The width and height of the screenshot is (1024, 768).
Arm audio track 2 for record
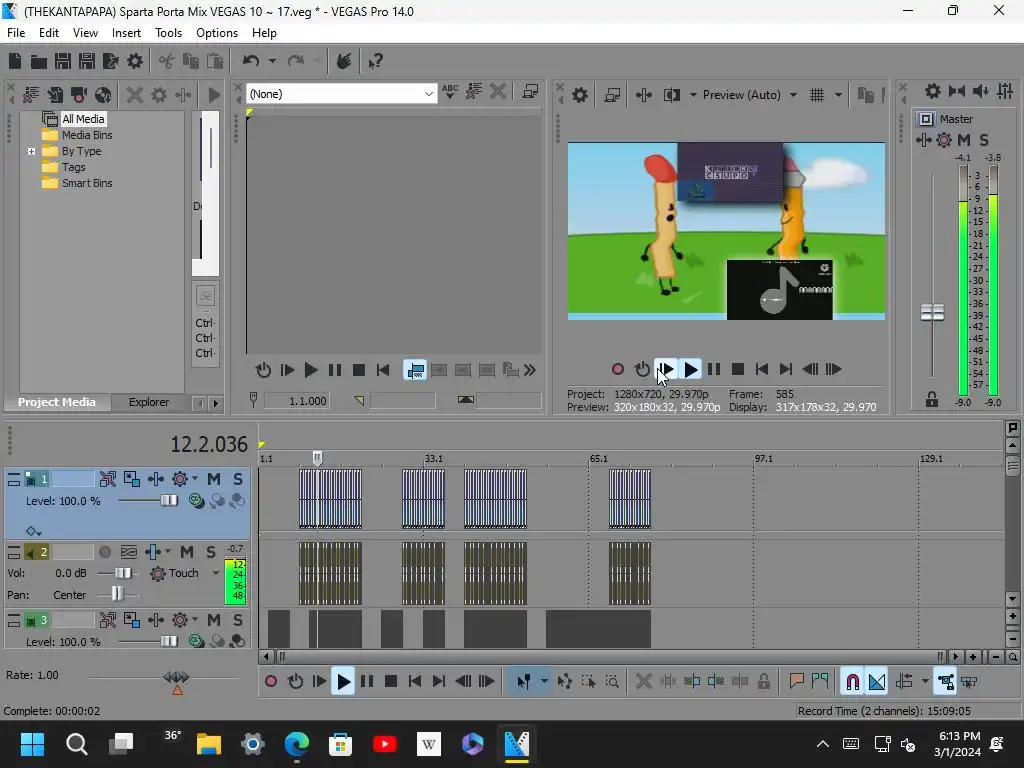[x=104, y=552]
